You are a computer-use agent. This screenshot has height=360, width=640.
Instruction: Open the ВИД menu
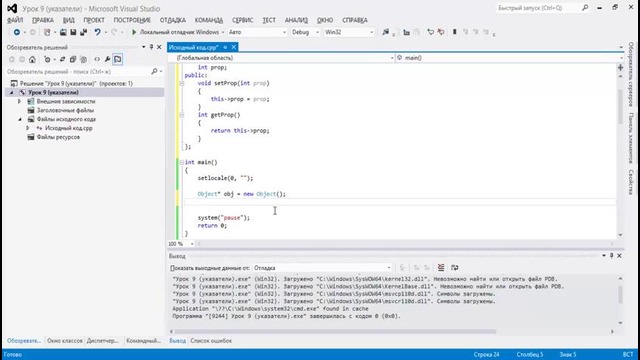pyautogui.click(x=69, y=20)
